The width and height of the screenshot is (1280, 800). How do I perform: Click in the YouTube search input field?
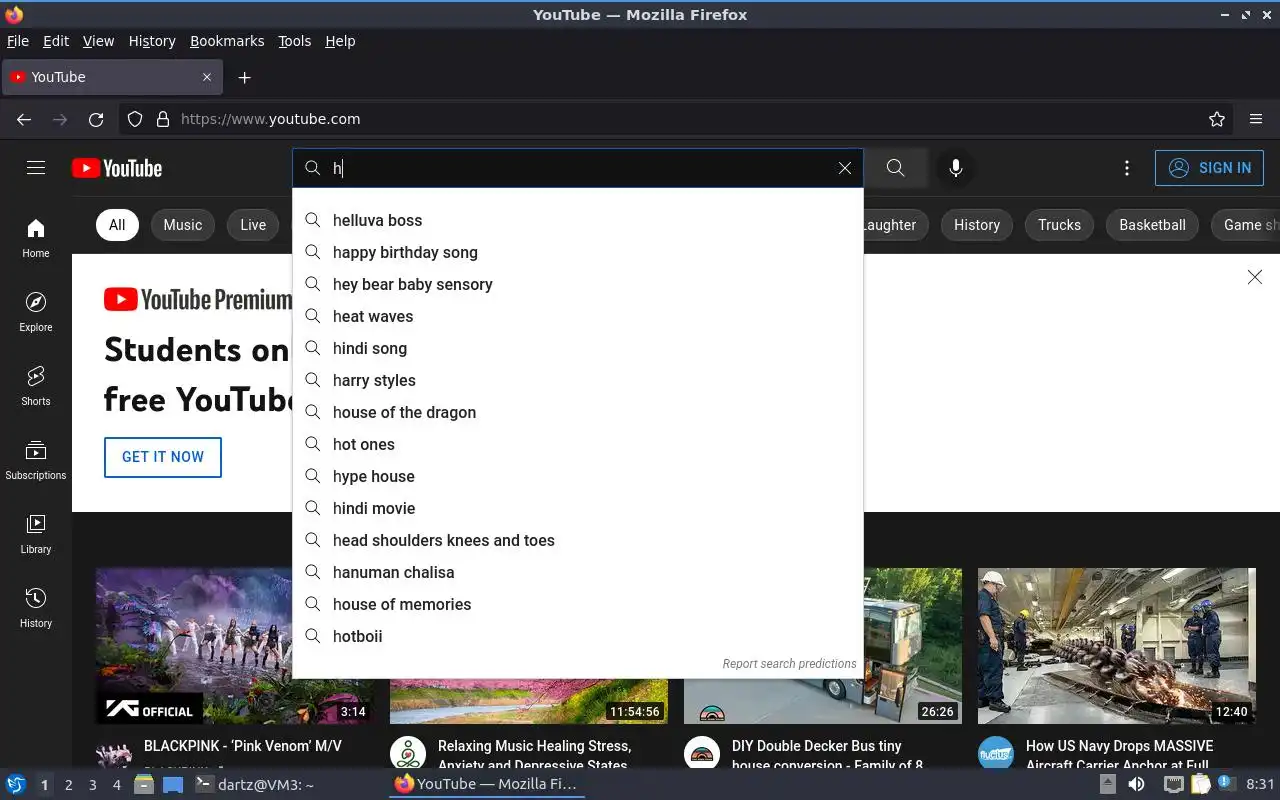coord(580,168)
